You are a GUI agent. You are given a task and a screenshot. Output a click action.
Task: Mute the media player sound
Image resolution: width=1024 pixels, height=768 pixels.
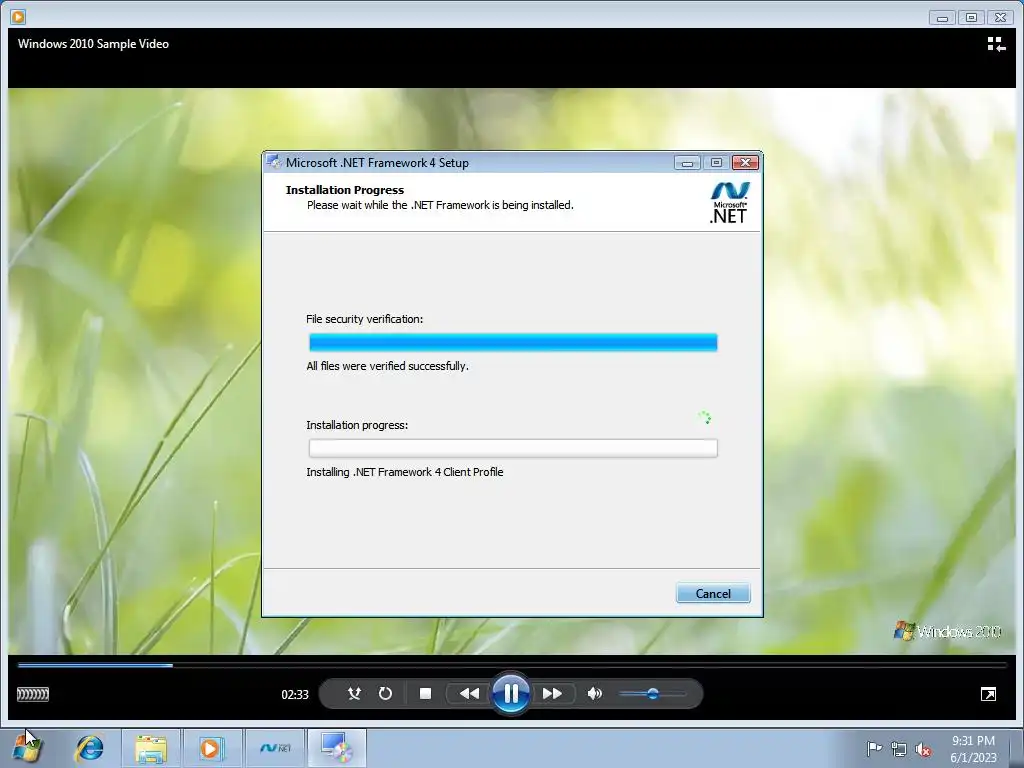(594, 694)
